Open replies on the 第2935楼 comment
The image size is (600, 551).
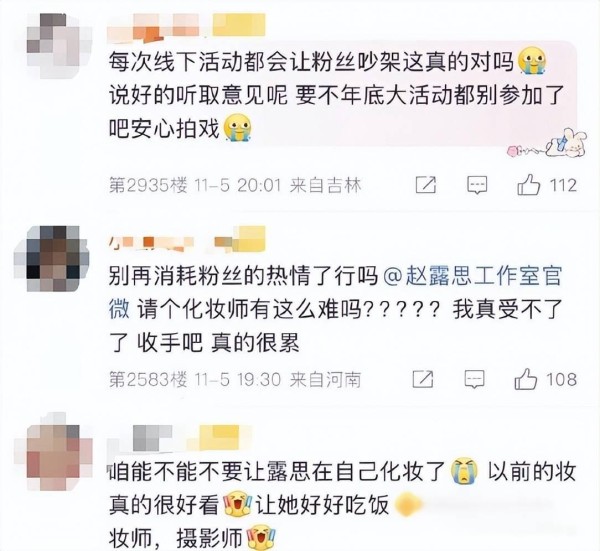point(477,185)
